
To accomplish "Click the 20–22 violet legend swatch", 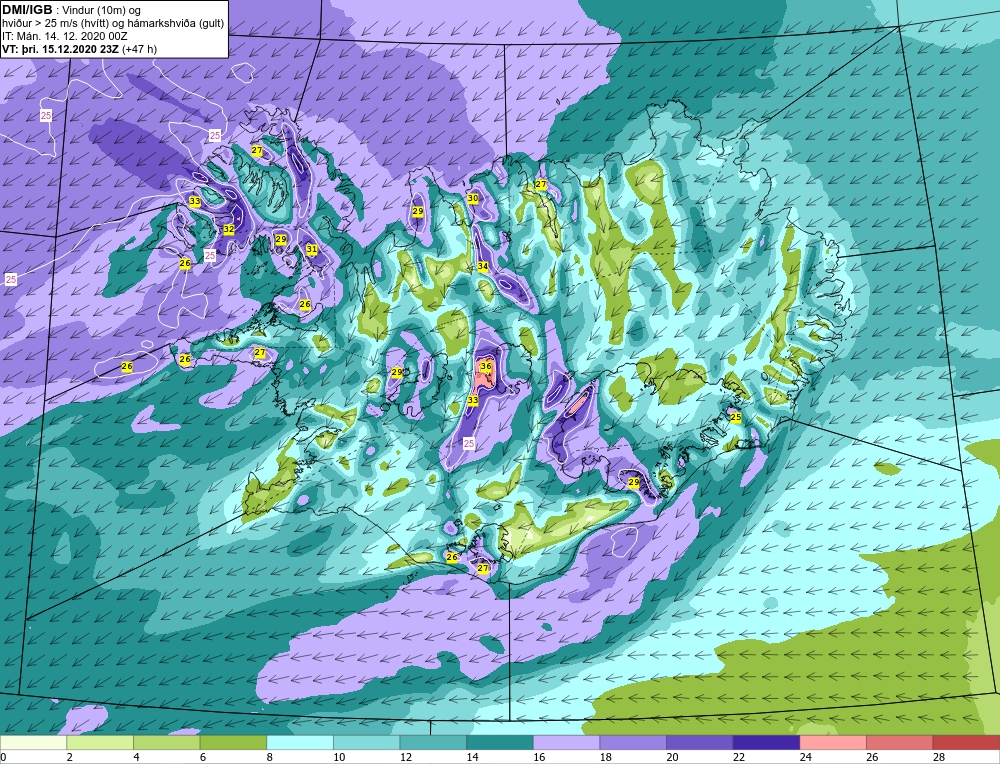I will pyautogui.click(x=700, y=742).
